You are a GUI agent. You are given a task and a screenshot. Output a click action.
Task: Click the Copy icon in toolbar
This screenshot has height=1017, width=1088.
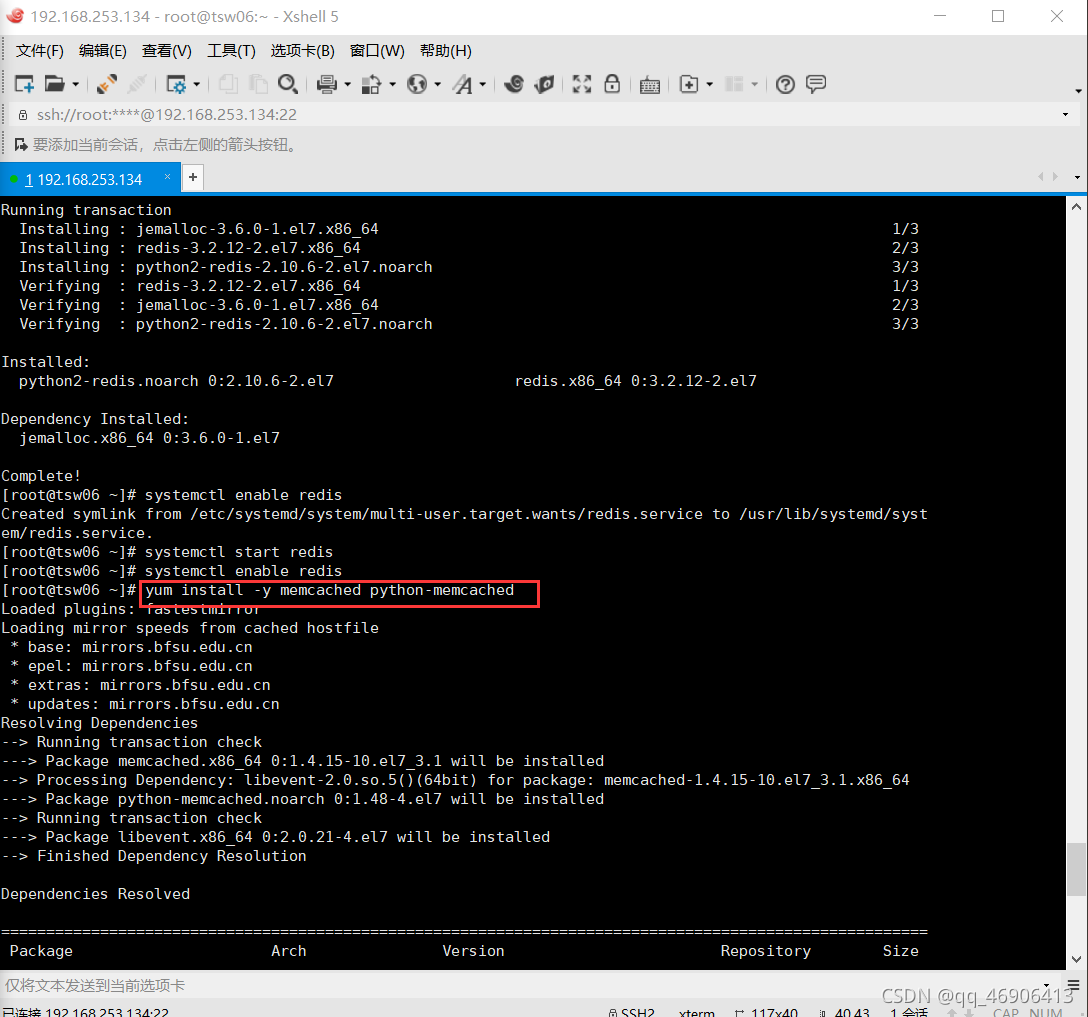pos(228,84)
